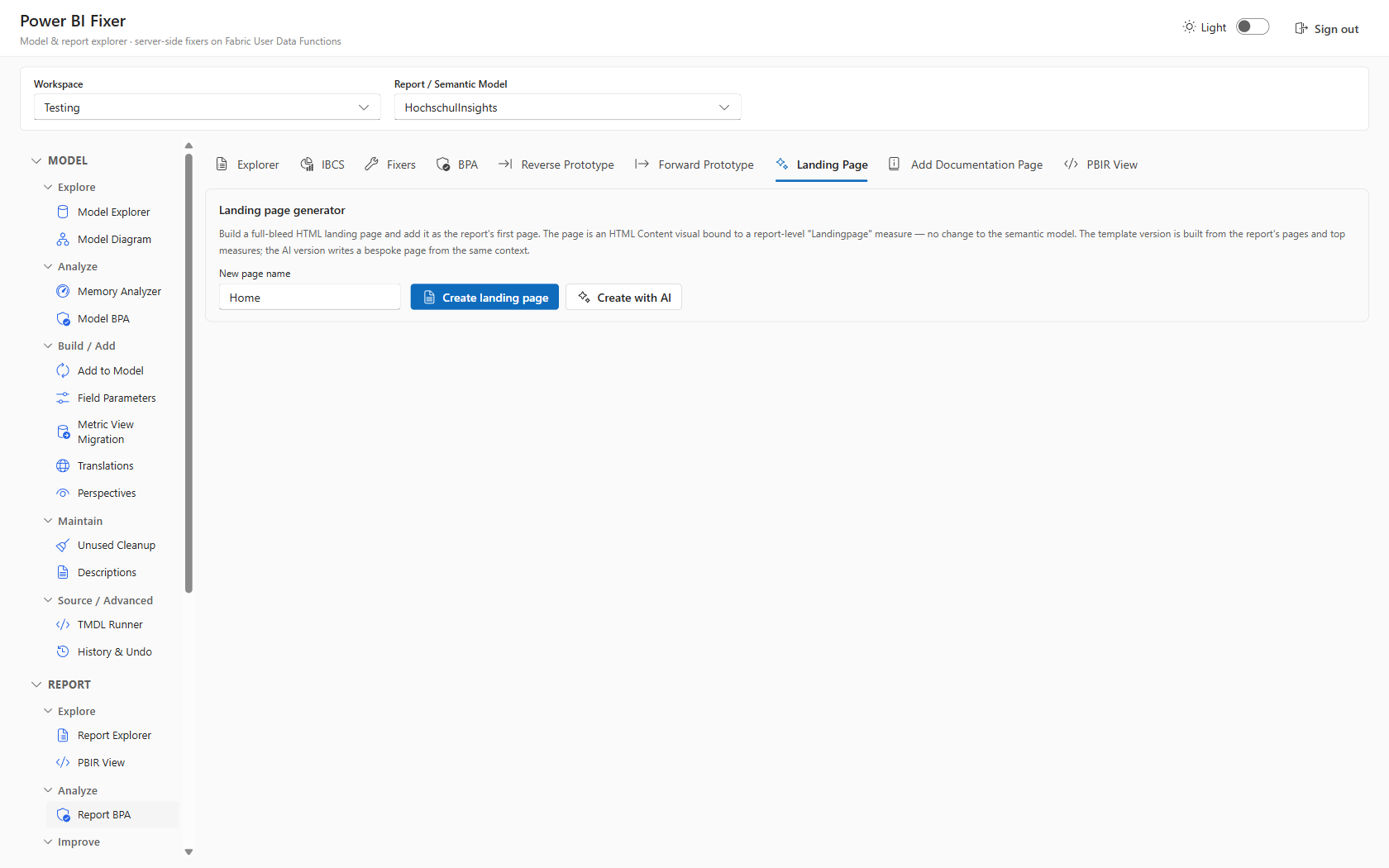Click the History & Undo clock icon
The height and width of the screenshot is (868, 1389).
click(63, 651)
